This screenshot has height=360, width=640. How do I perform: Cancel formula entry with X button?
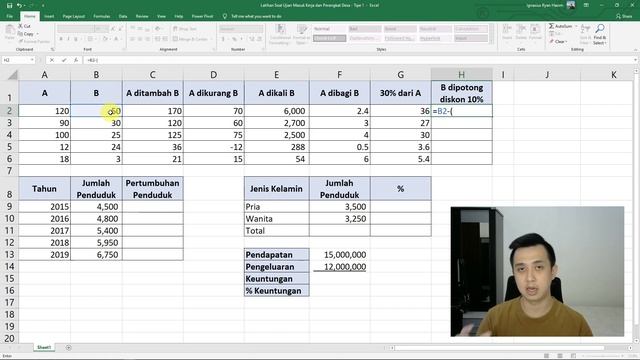(x=52, y=60)
